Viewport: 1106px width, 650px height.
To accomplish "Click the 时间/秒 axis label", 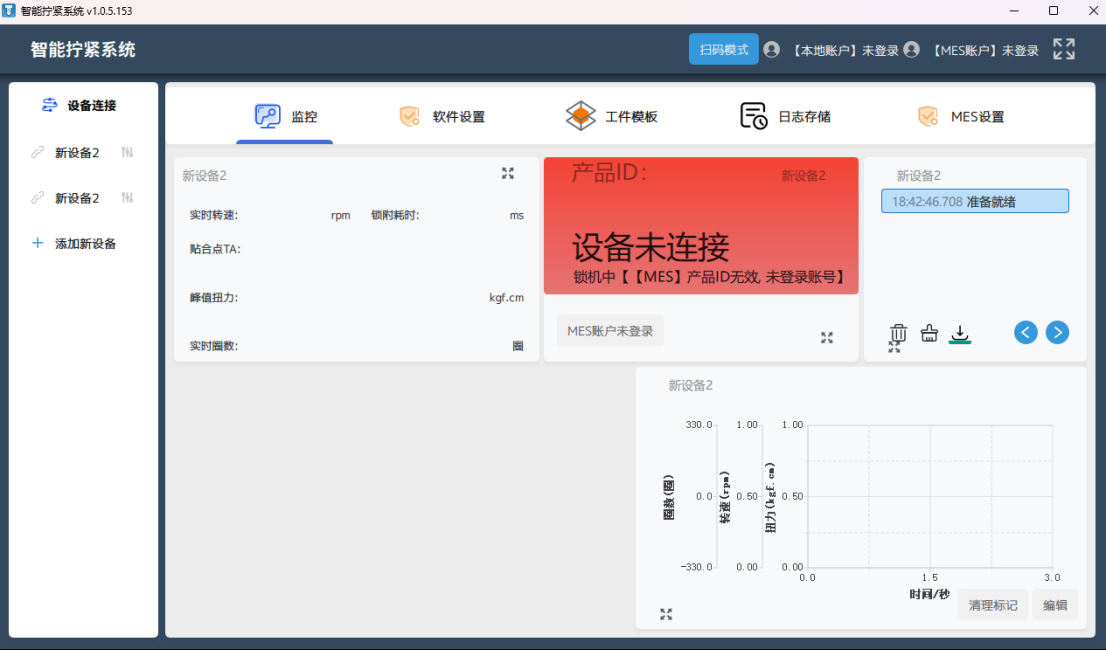I will click(930, 594).
